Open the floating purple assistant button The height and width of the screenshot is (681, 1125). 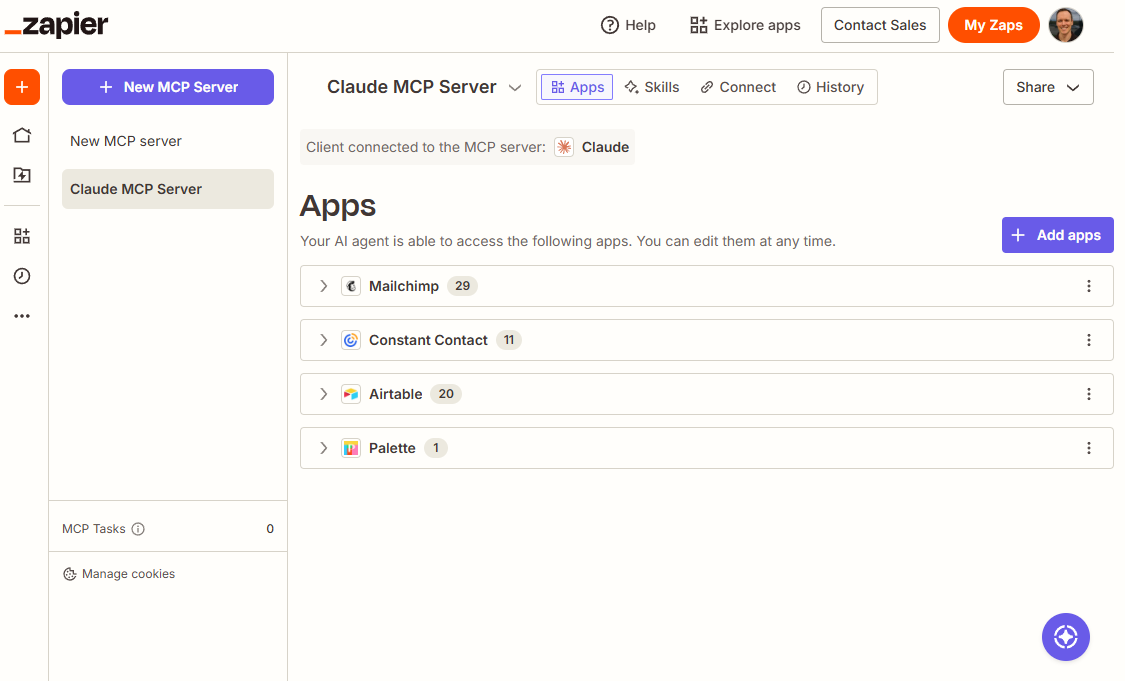1065,637
